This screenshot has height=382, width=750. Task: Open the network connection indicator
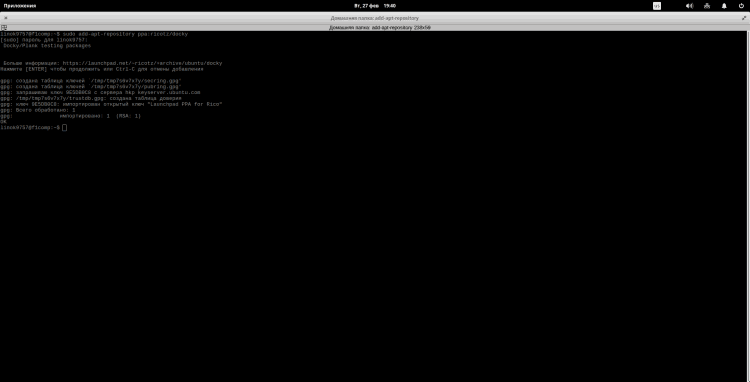pos(707,6)
